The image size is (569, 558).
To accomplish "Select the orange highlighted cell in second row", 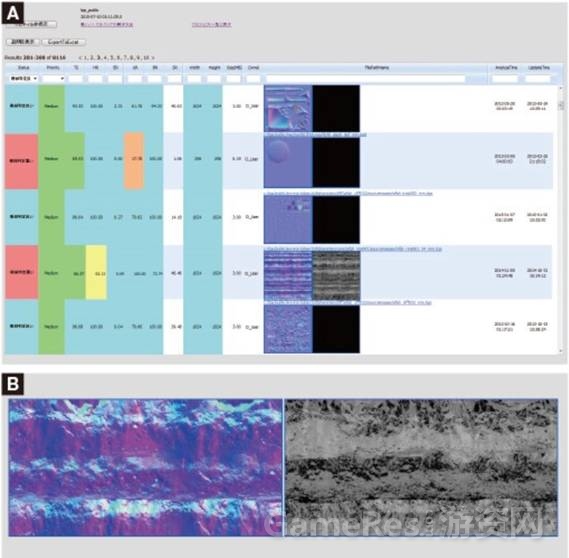I will pyautogui.click(x=134, y=161).
